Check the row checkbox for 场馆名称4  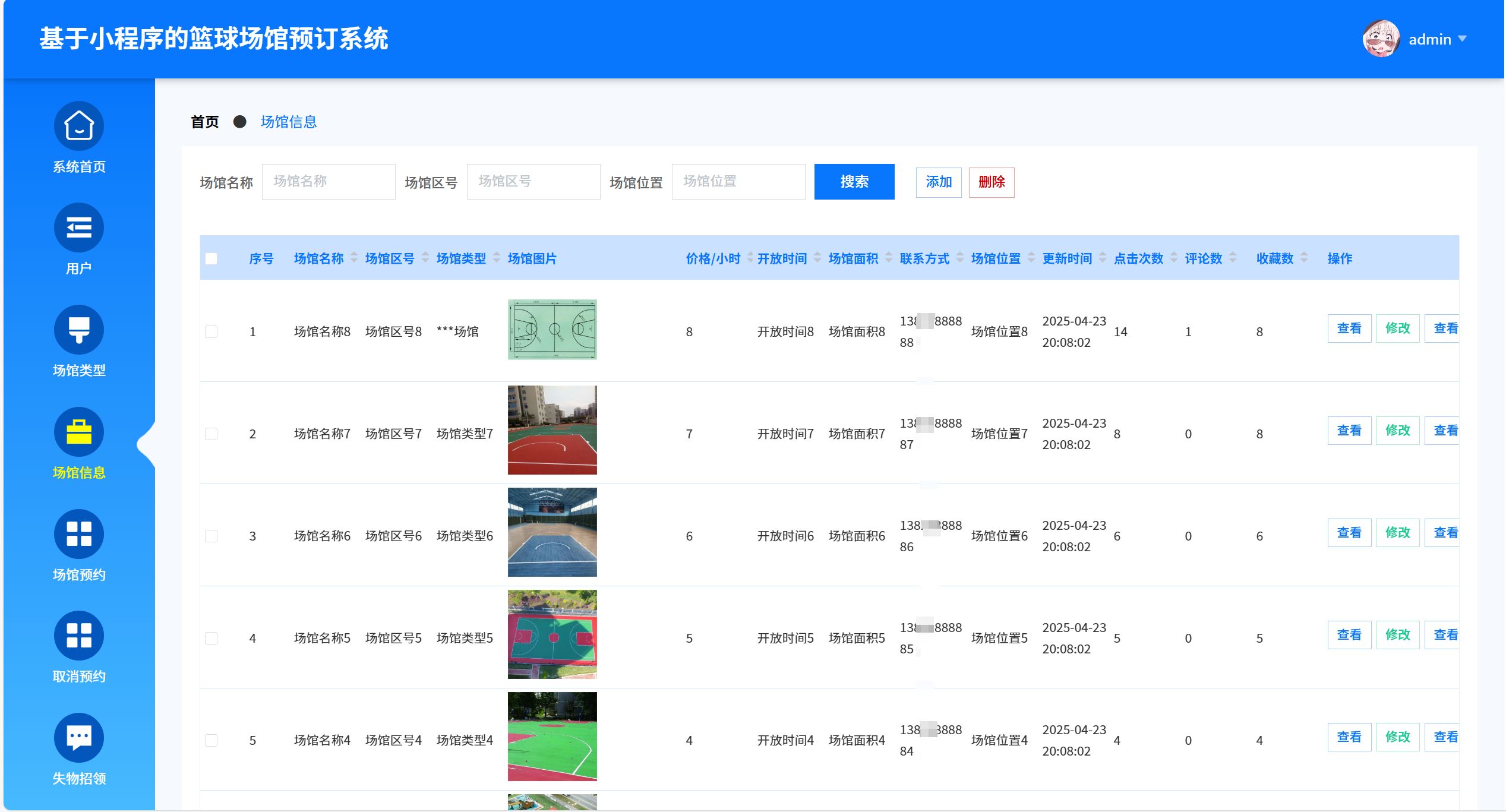(x=211, y=740)
